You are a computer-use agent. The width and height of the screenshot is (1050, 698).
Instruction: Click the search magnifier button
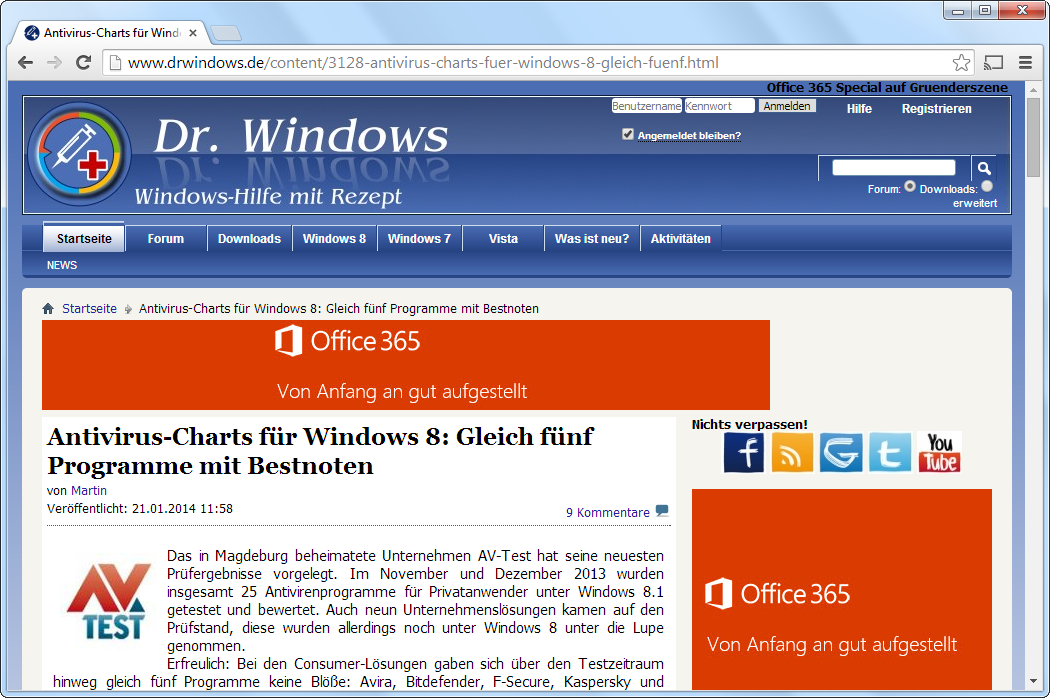pos(983,168)
